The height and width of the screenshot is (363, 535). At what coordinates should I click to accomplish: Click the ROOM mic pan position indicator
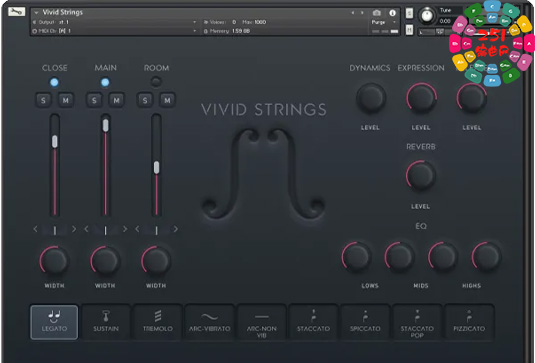[156, 231]
